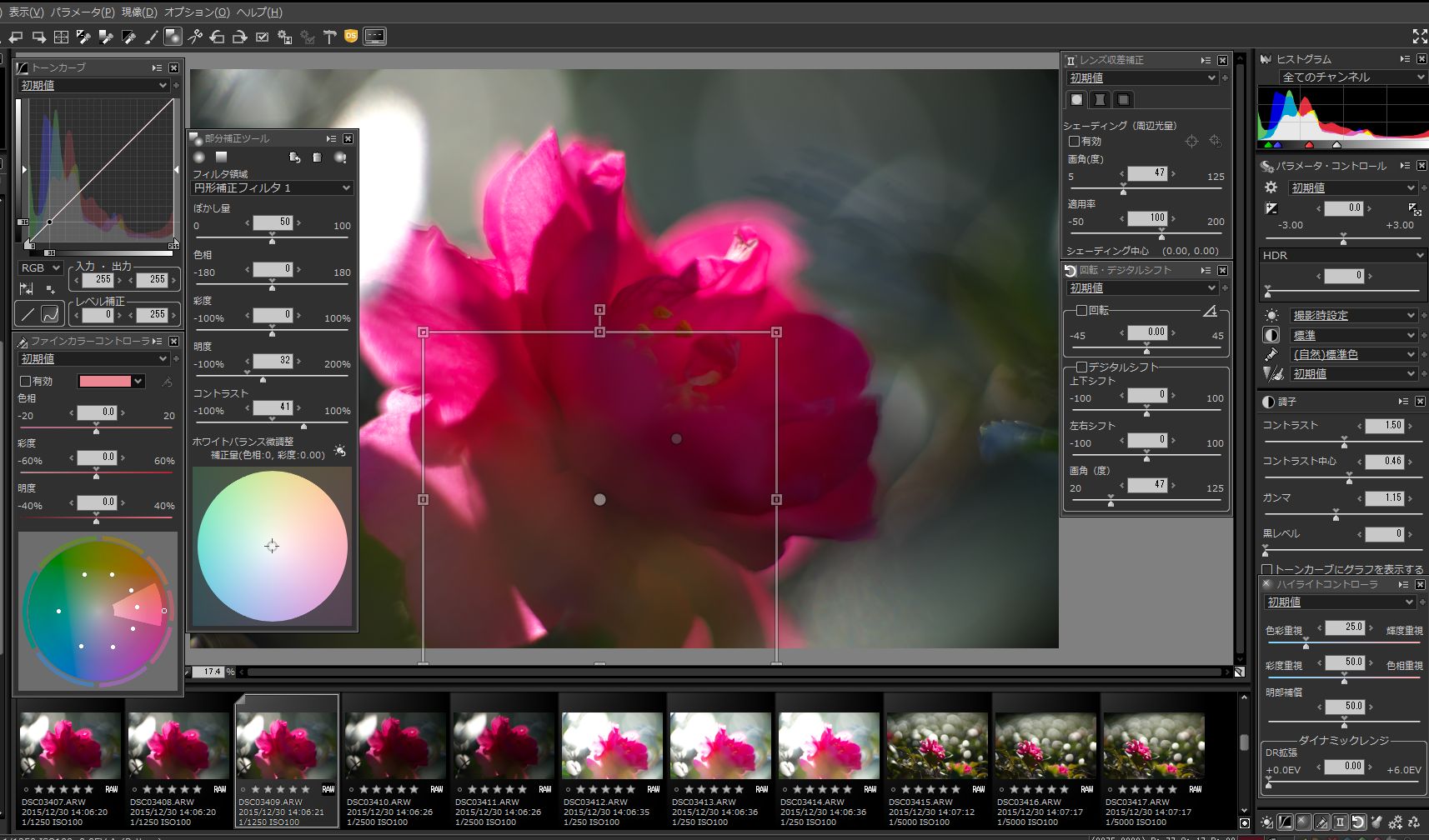The width and height of the screenshot is (1429, 840).
Task: Open the ハイライトコントローラ 初期値 dropdown
Action: (x=1340, y=602)
